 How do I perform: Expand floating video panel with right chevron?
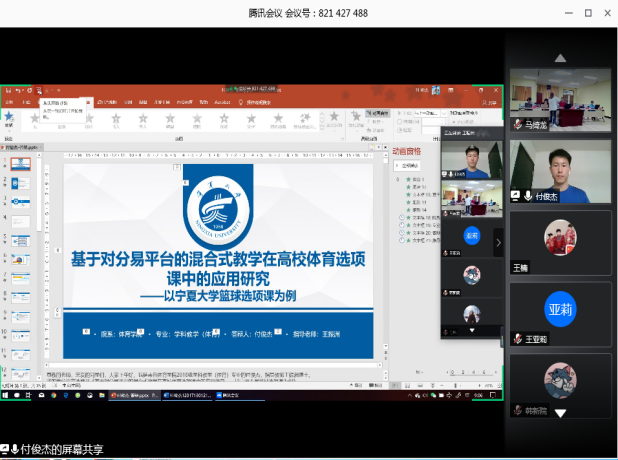tap(498, 241)
